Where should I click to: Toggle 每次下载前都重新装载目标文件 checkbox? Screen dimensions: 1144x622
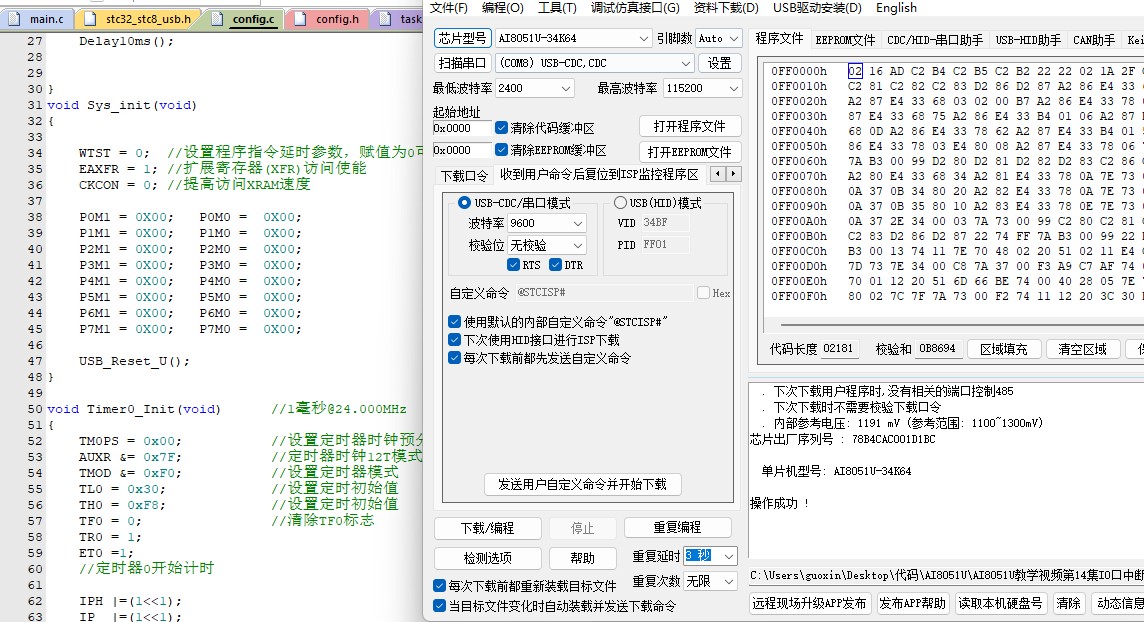(439, 586)
